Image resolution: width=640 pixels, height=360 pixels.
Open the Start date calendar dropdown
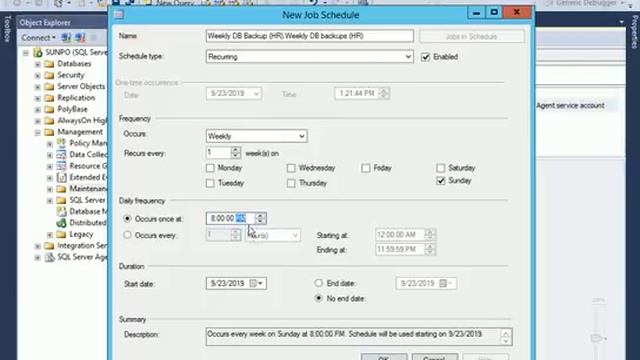point(257,283)
